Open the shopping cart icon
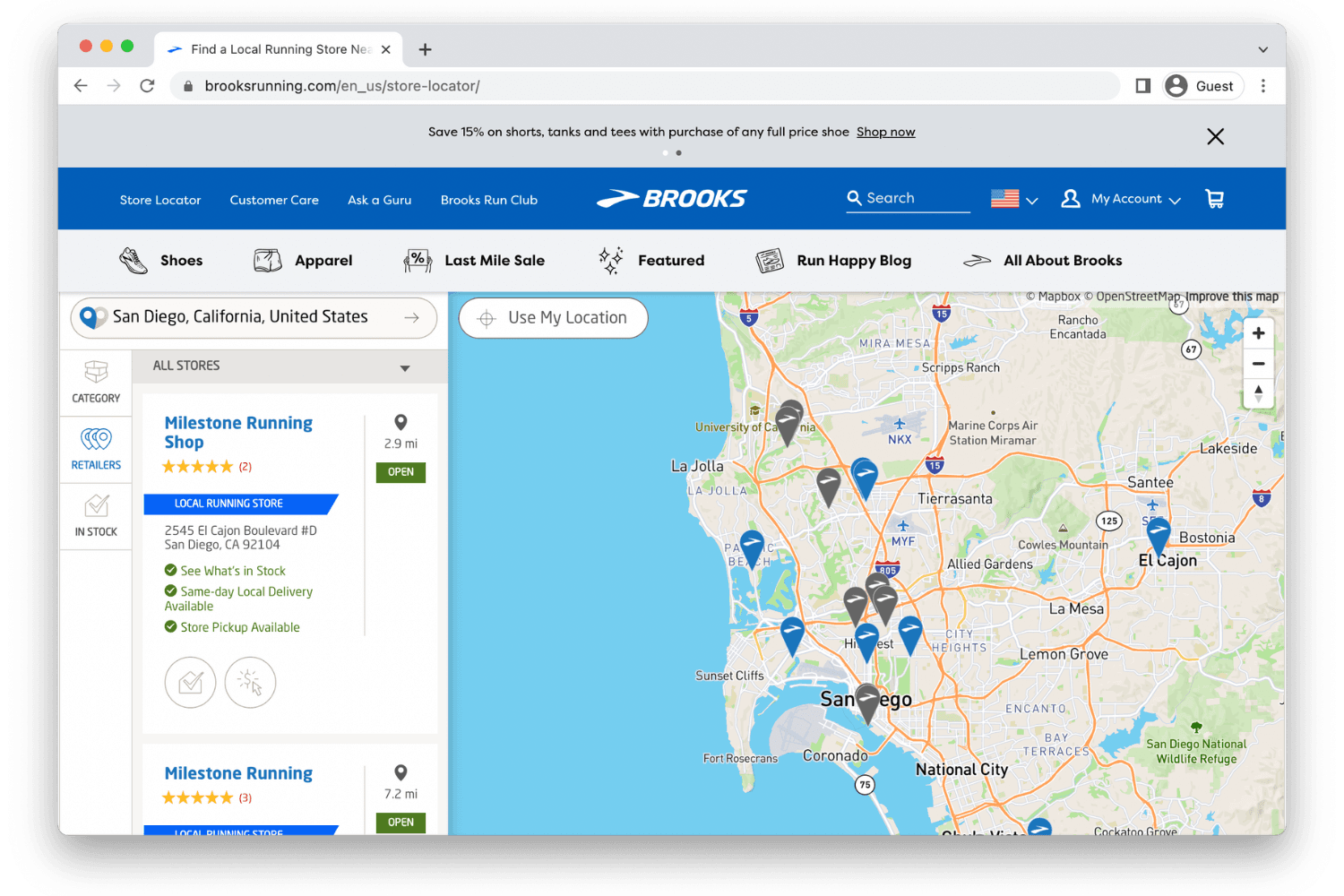The image size is (1344, 896). pos(1215,199)
